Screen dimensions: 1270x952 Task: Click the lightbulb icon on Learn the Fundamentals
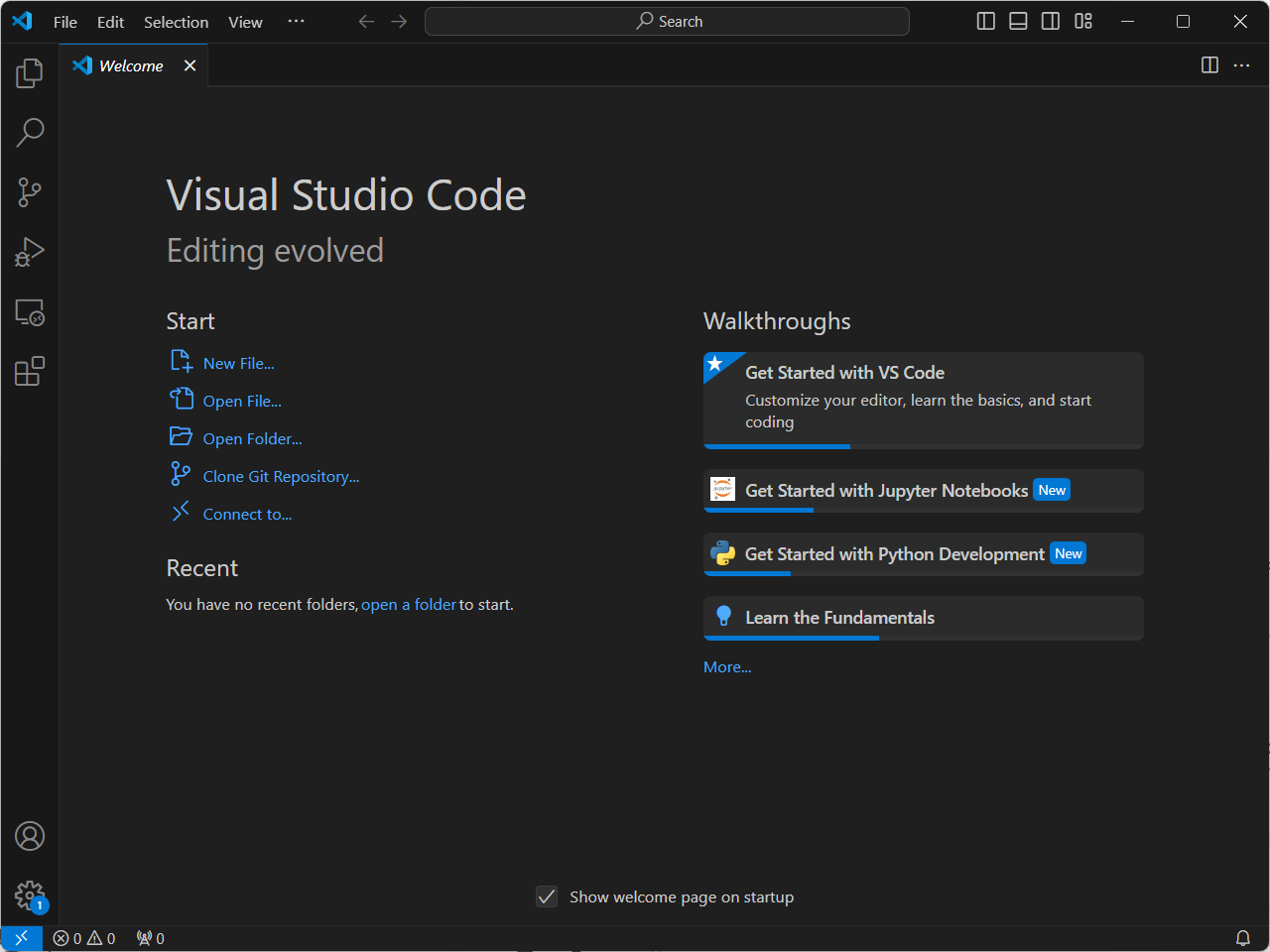(x=723, y=616)
